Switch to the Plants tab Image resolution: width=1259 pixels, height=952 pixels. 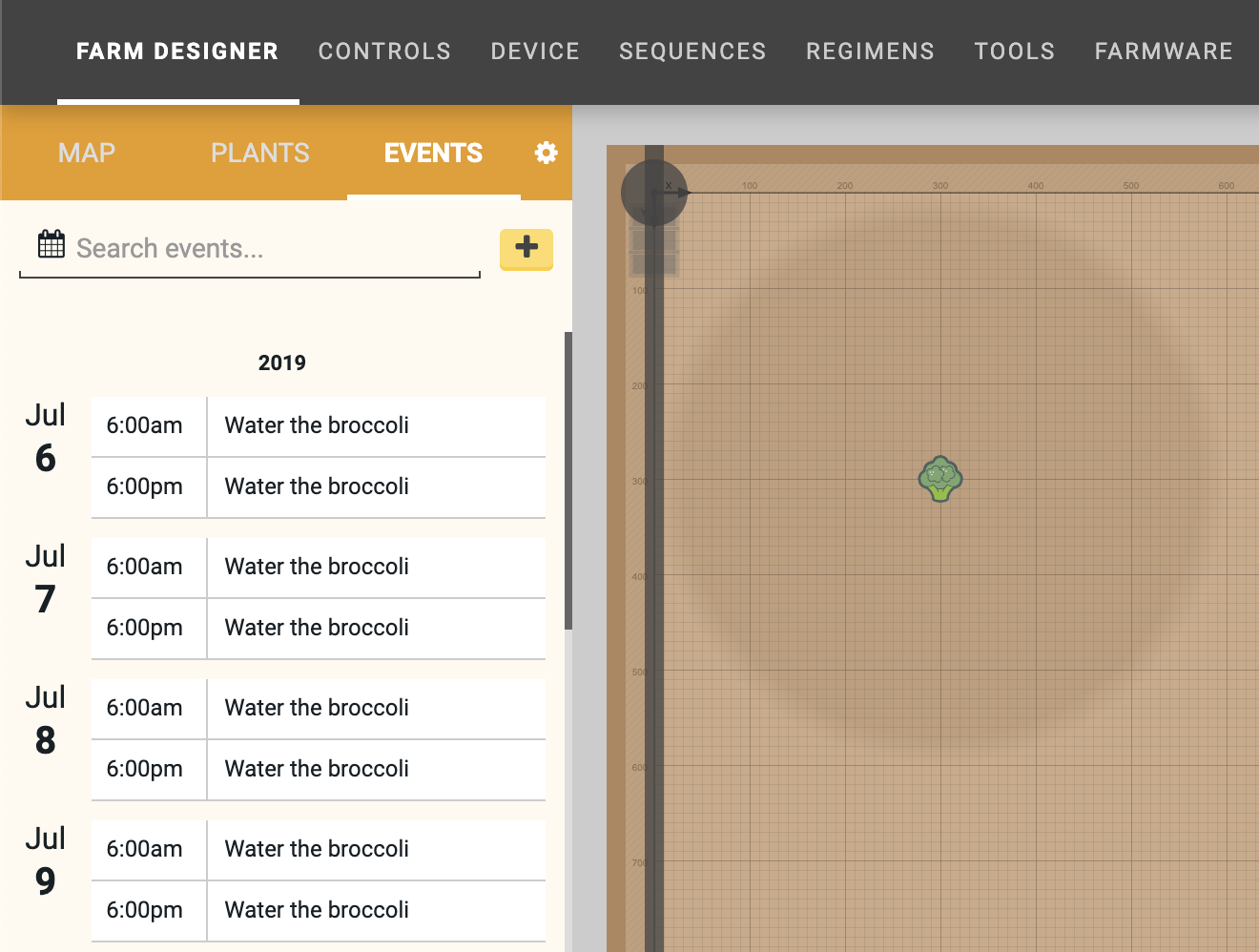(x=259, y=153)
